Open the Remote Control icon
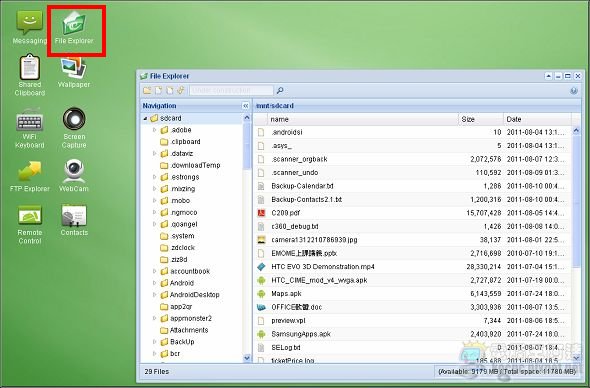This screenshot has height=388, width=590. pos(29,224)
